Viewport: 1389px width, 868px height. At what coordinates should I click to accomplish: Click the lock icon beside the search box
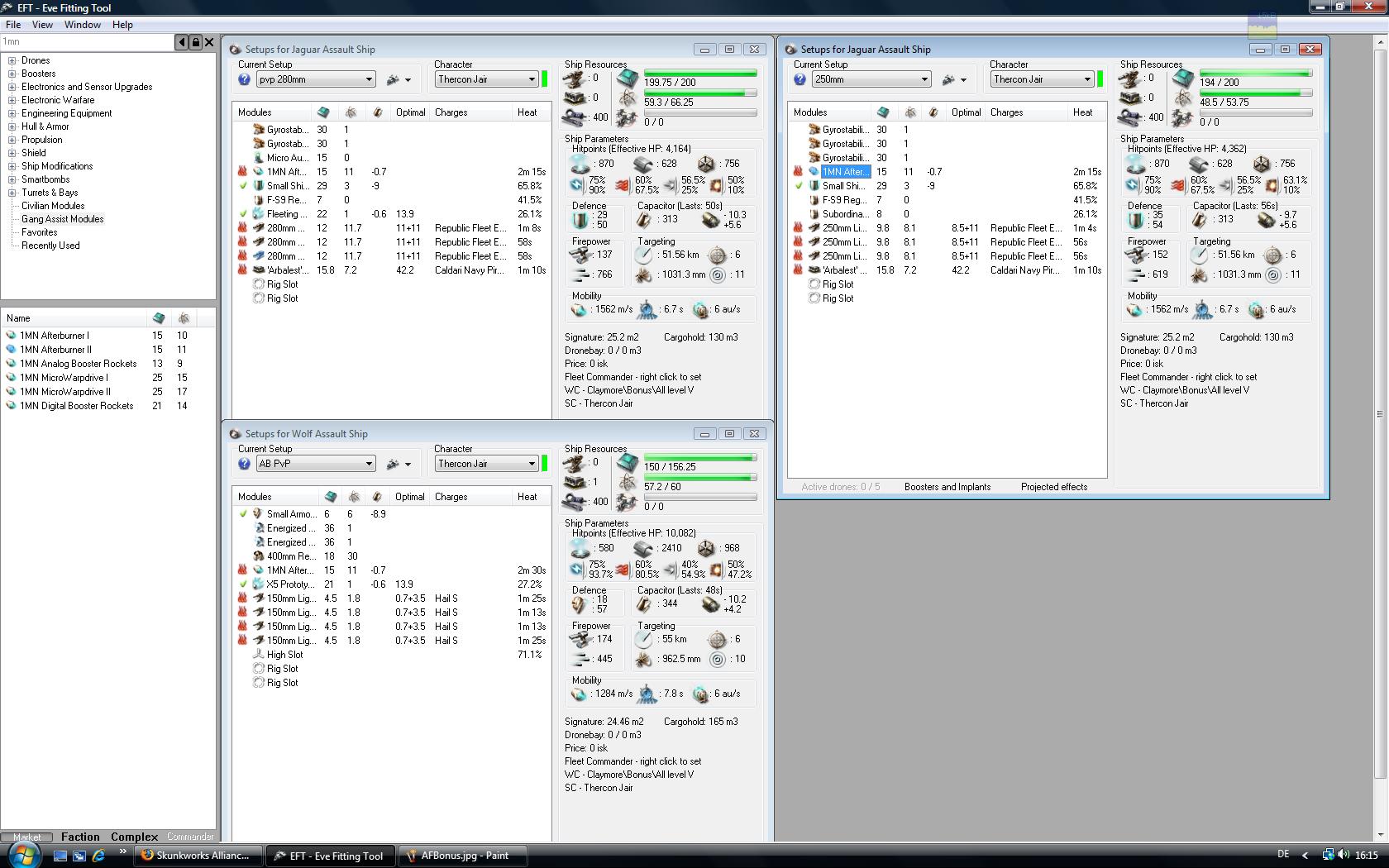tap(195, 42)
